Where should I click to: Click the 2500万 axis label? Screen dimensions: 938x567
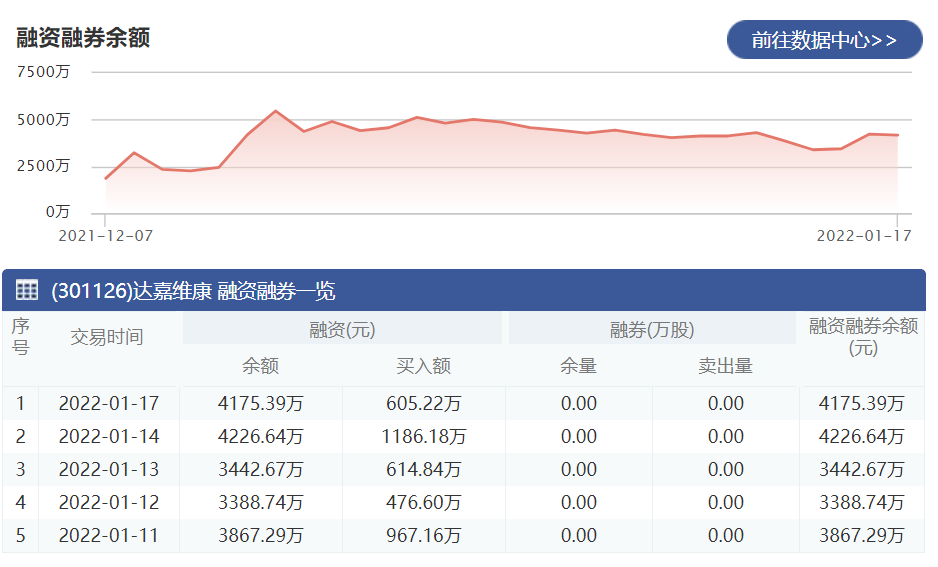coord(44,166)
